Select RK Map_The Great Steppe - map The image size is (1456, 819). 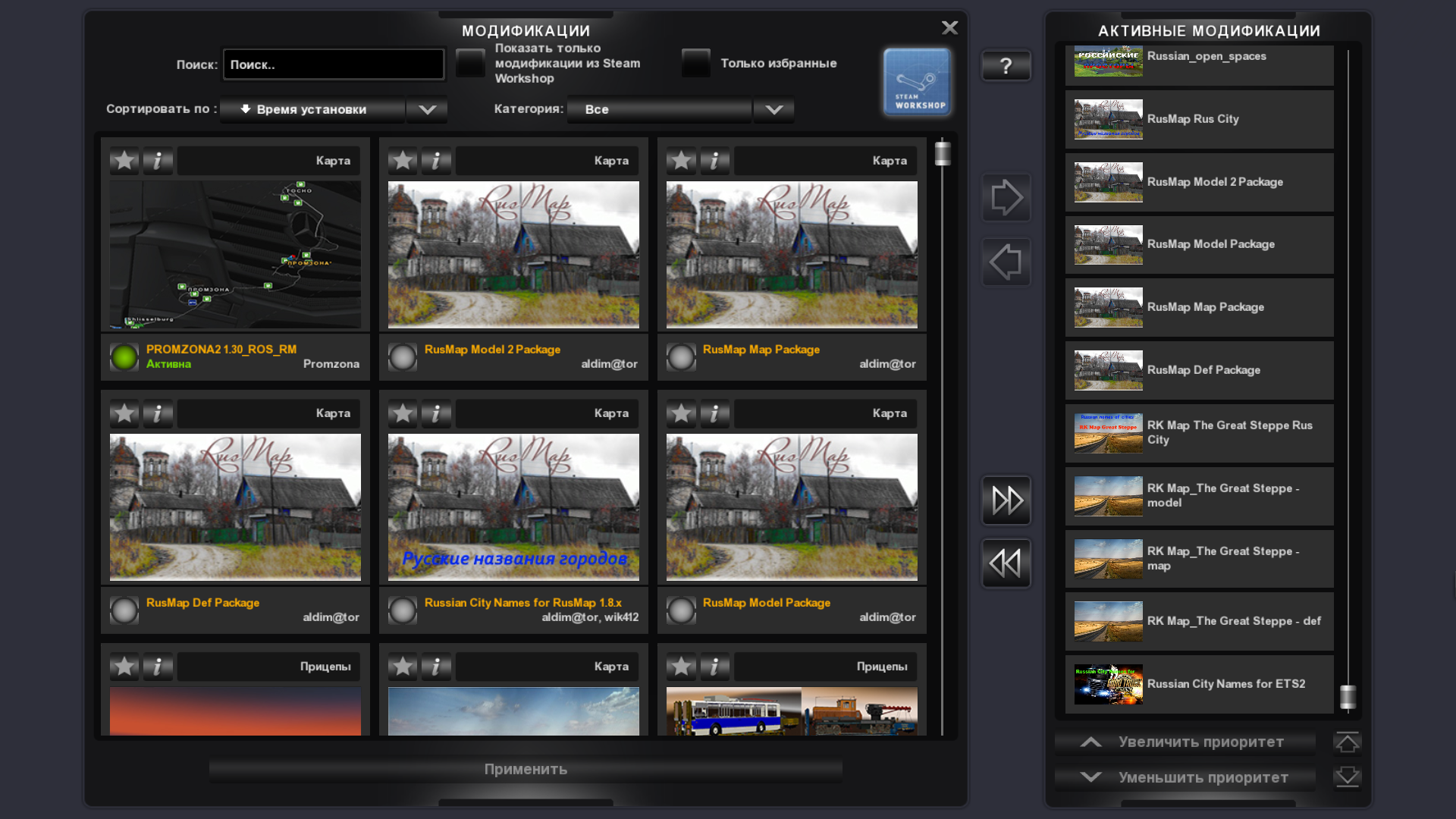[1199, 559]
